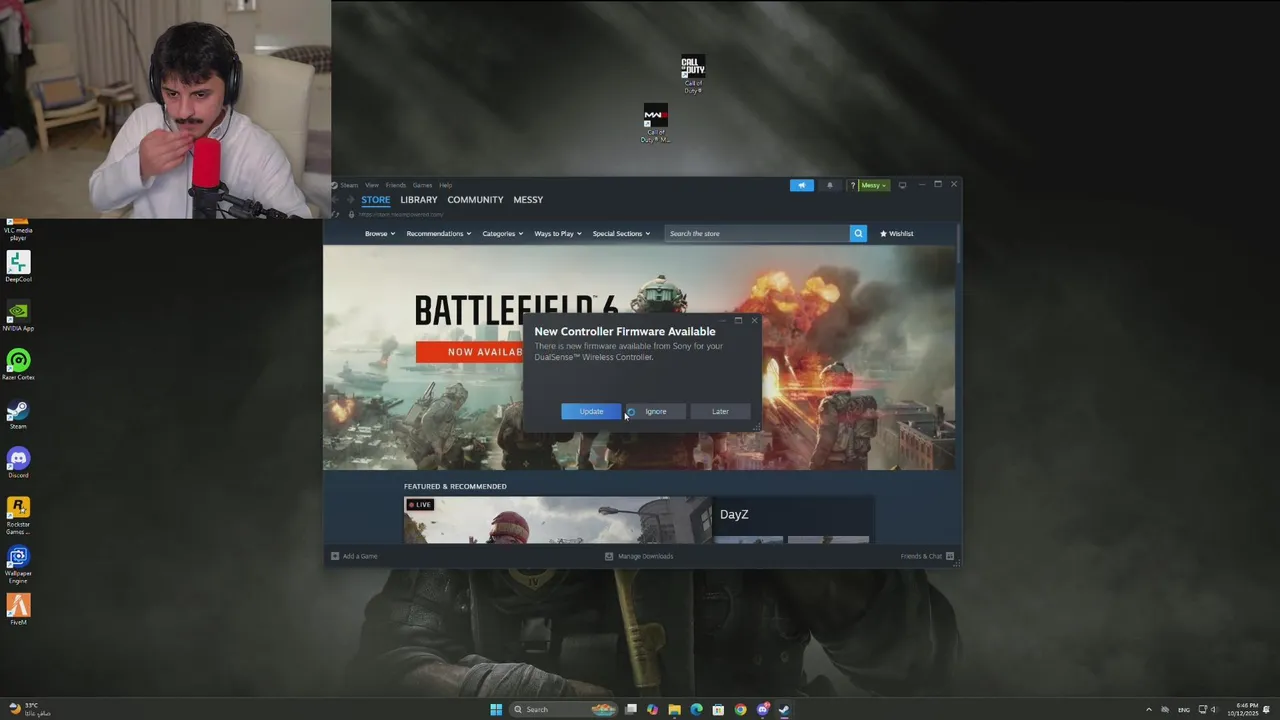Screen dimensions: 1280x720
Task: Open the View menu
Action: point(372,185)
